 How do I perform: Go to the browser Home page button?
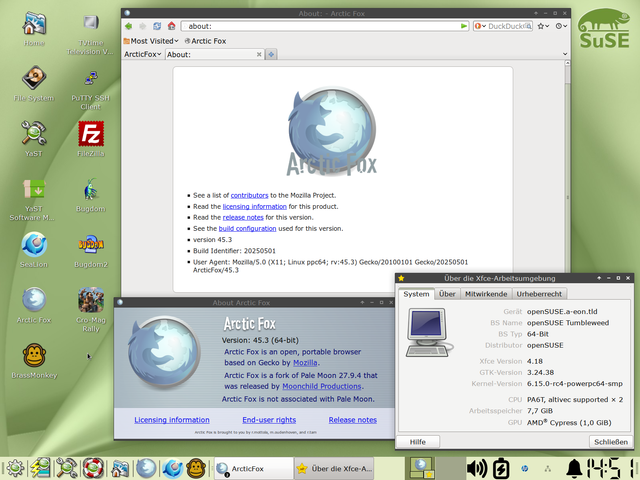171,26
